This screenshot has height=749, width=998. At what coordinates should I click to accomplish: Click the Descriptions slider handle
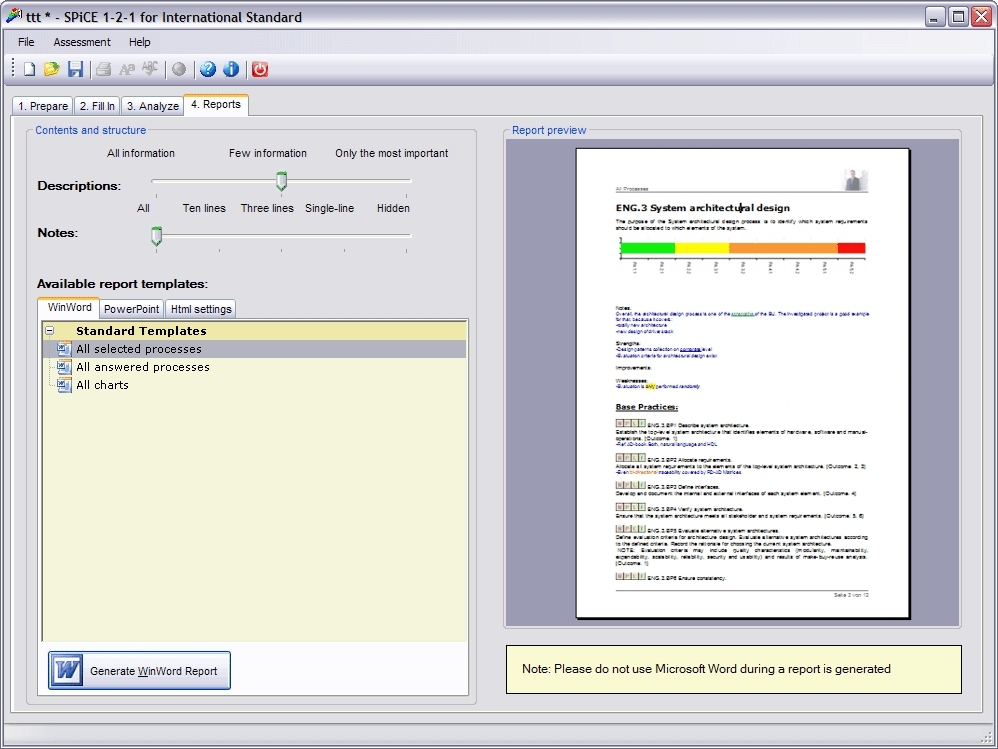(281, 181)
